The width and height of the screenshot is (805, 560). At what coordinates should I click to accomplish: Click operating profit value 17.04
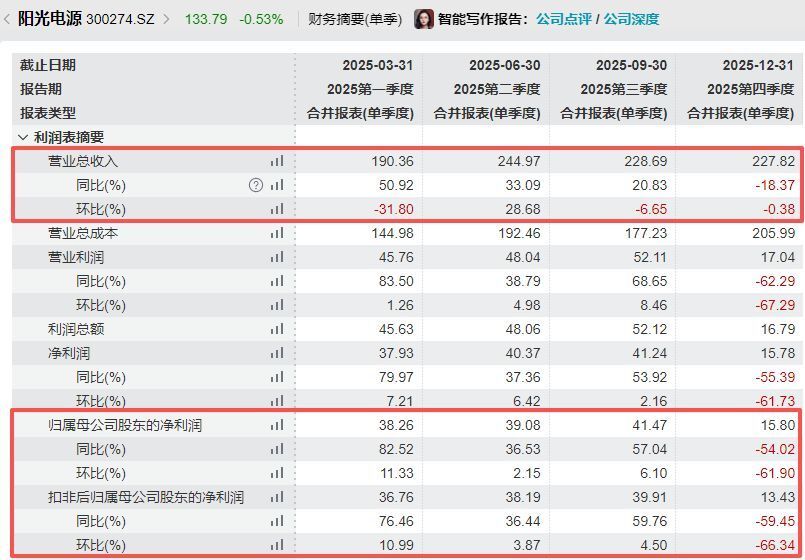coord(777,257)
